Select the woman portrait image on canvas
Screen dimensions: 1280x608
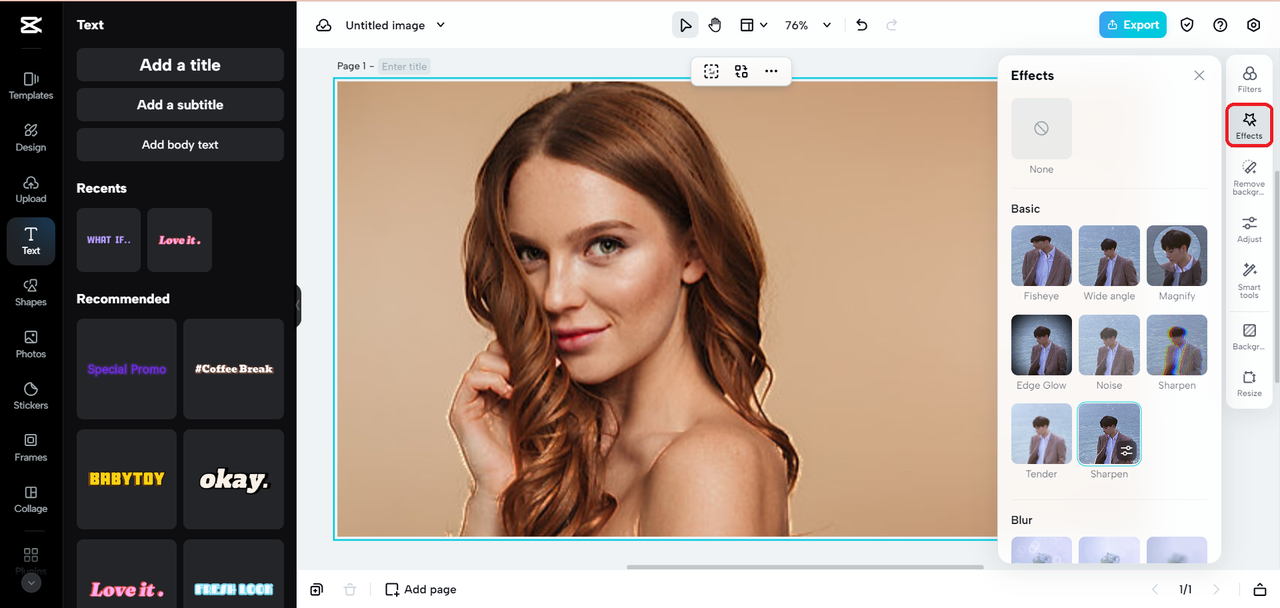tap(666, 309)
